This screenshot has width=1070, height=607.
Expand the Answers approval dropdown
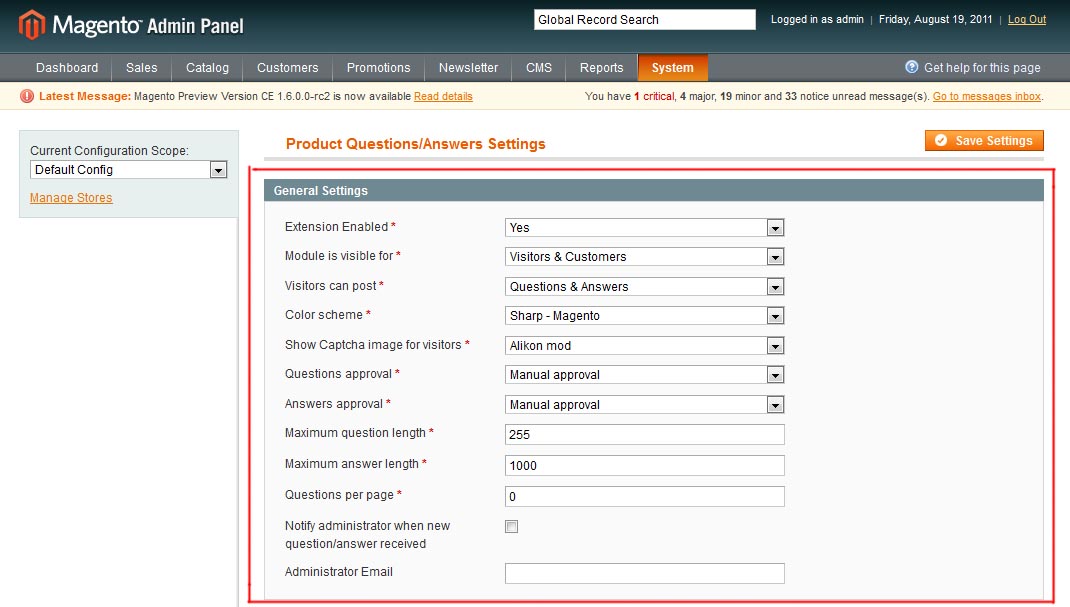644,404
